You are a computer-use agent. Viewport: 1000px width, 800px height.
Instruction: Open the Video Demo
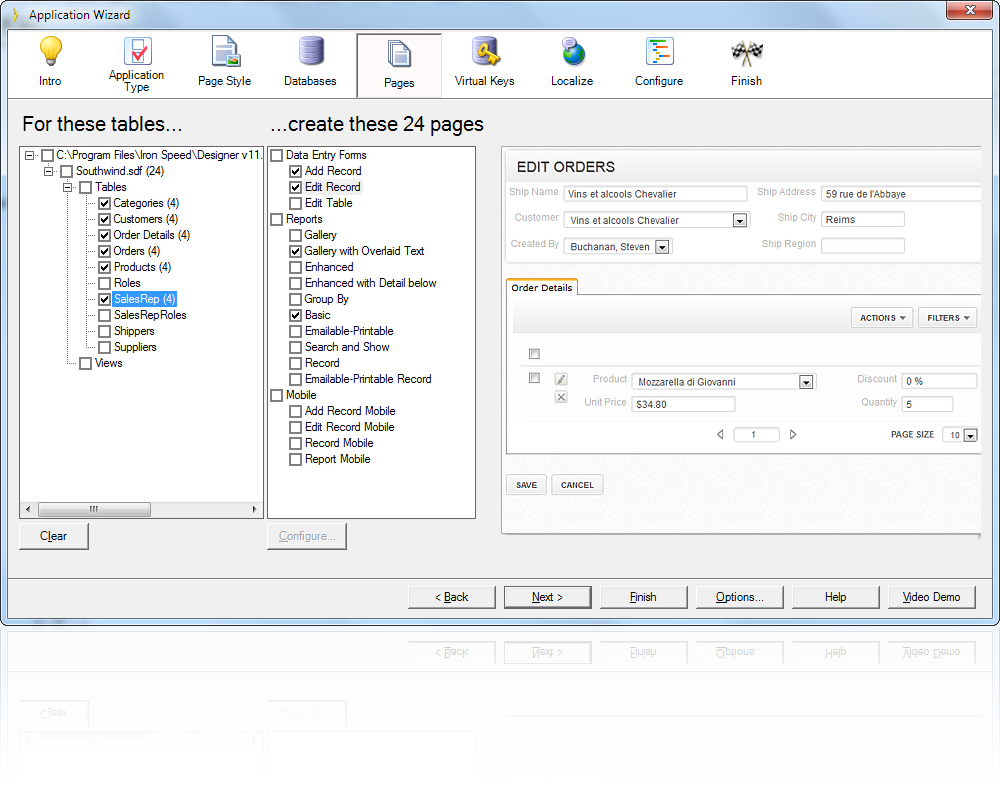pyautogui.click(x=931, y=597)
